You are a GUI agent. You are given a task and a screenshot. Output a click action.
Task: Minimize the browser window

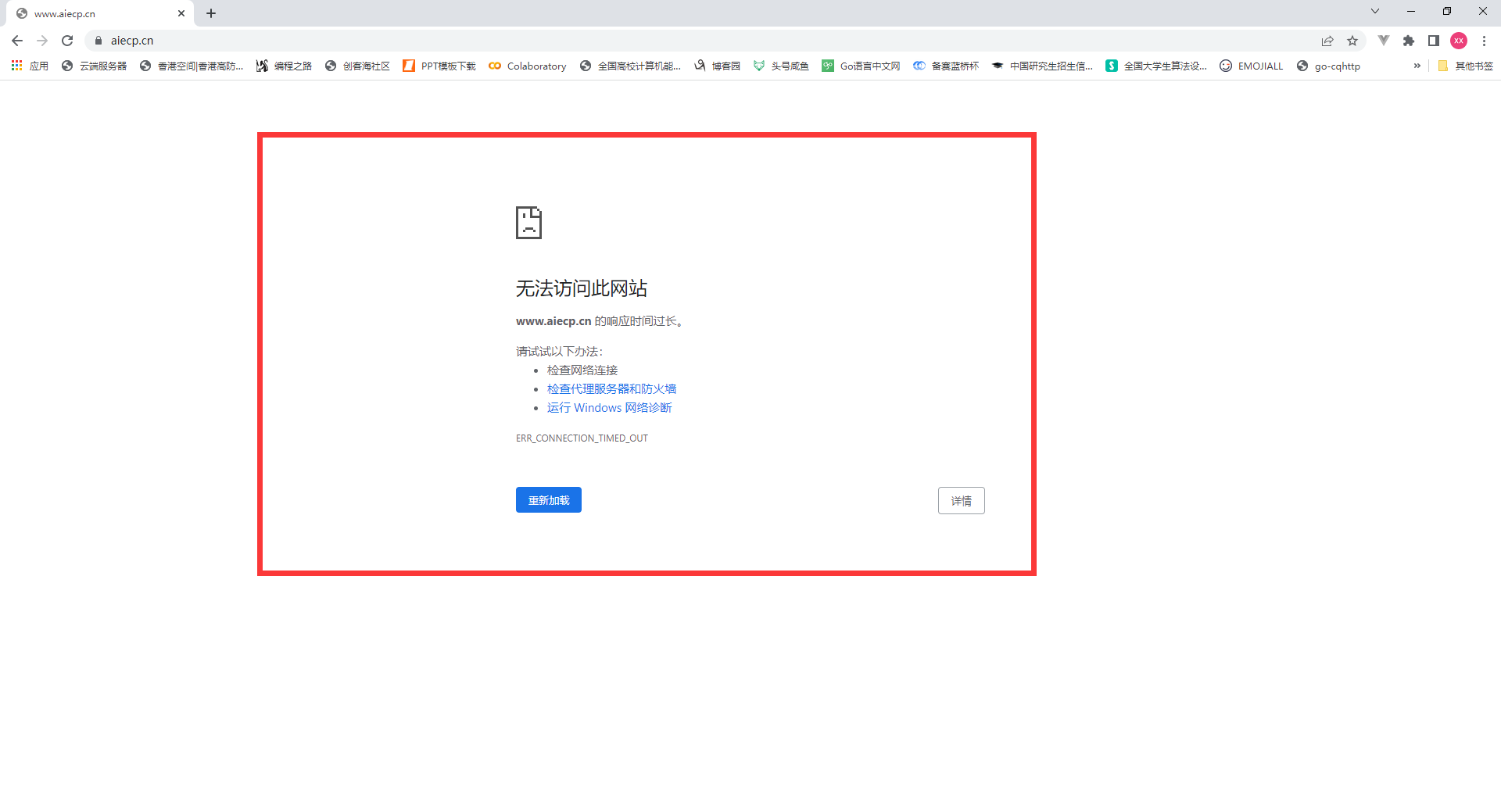[1411, 12]
